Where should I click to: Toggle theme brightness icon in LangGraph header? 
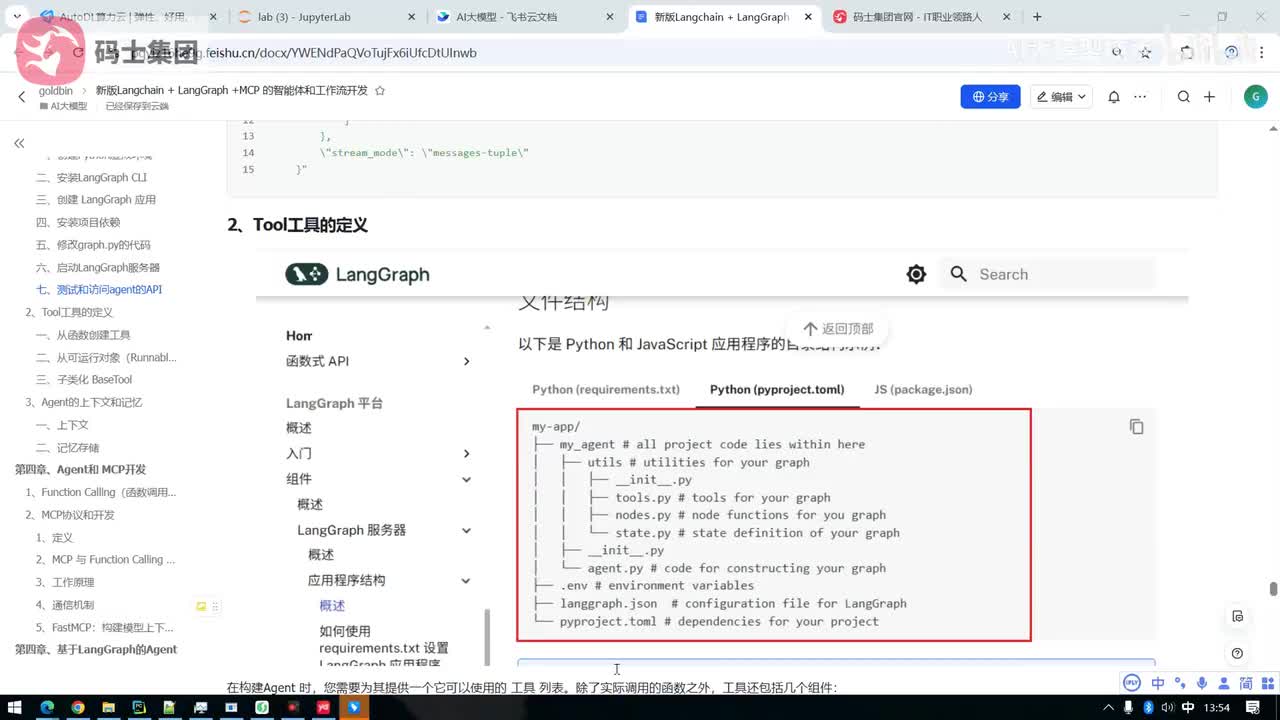(916, 274)
